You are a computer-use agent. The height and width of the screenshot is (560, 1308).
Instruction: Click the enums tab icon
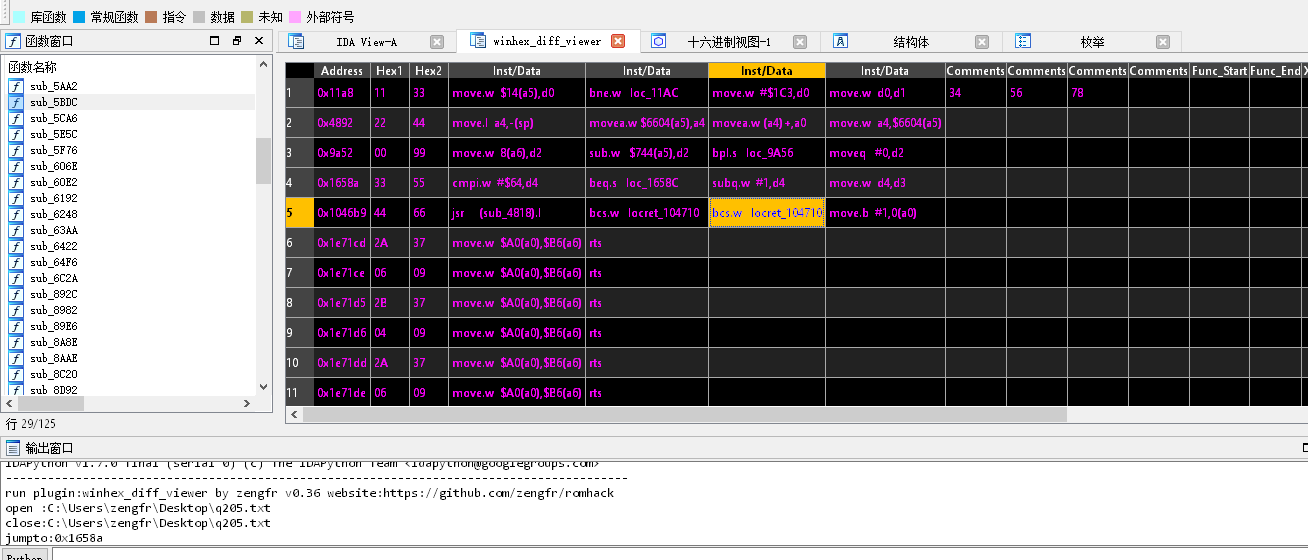1023,41
